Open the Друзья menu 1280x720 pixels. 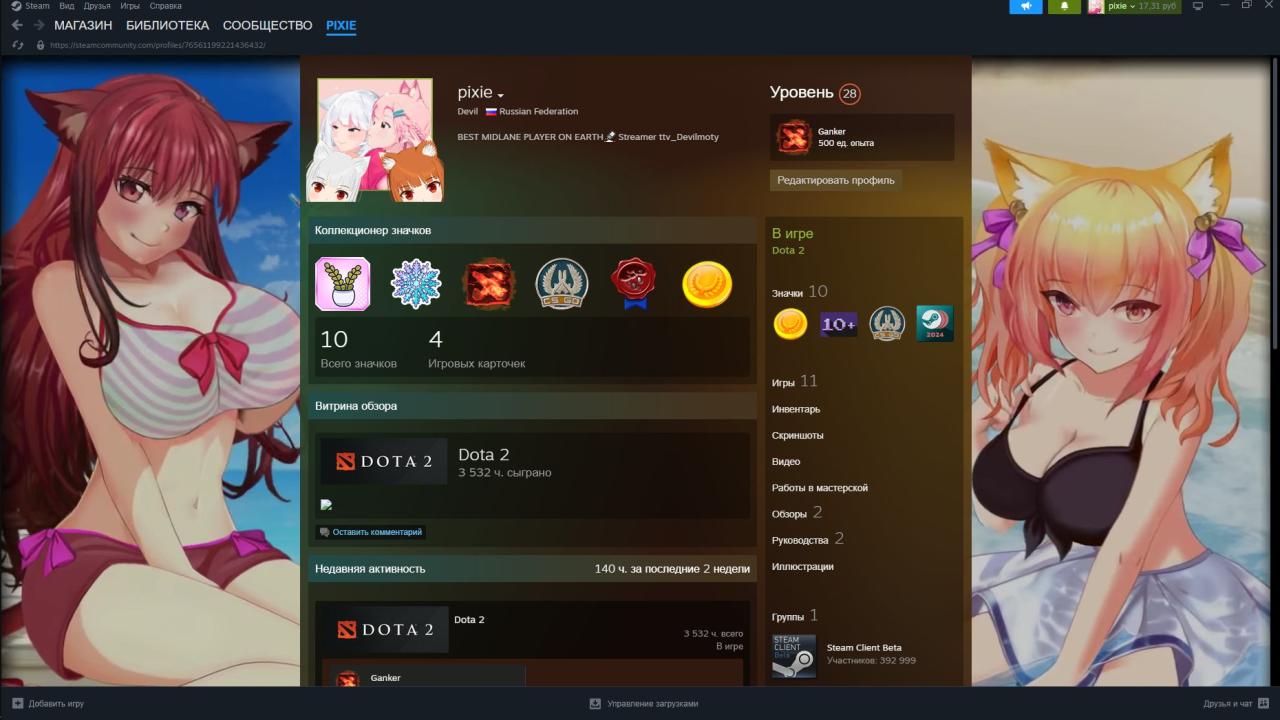(97, 6)
